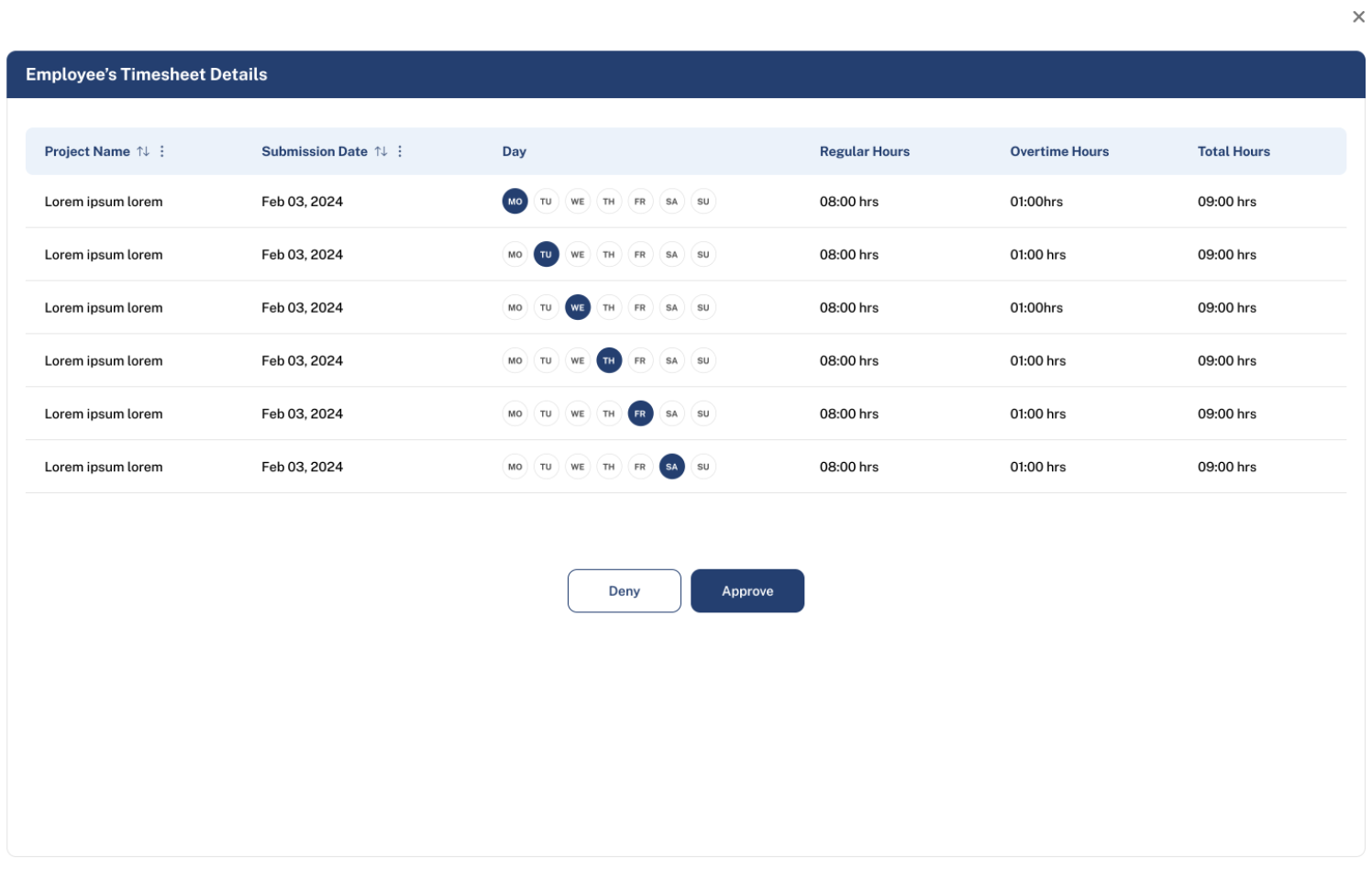
Task: Select SA day in the second row
Action: [x=671, y=255]
